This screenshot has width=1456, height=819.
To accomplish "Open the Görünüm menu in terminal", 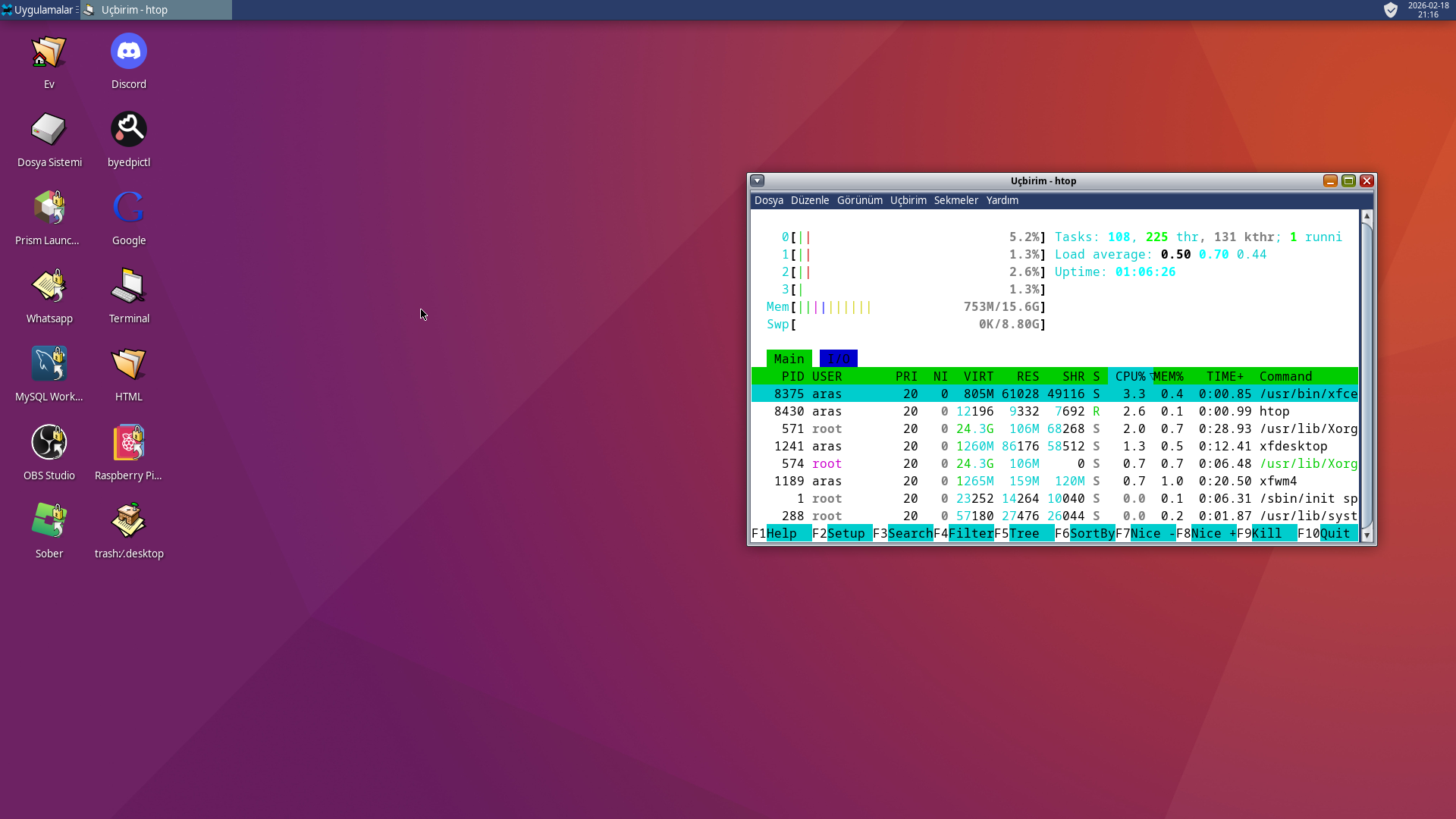I will [859, 200].
